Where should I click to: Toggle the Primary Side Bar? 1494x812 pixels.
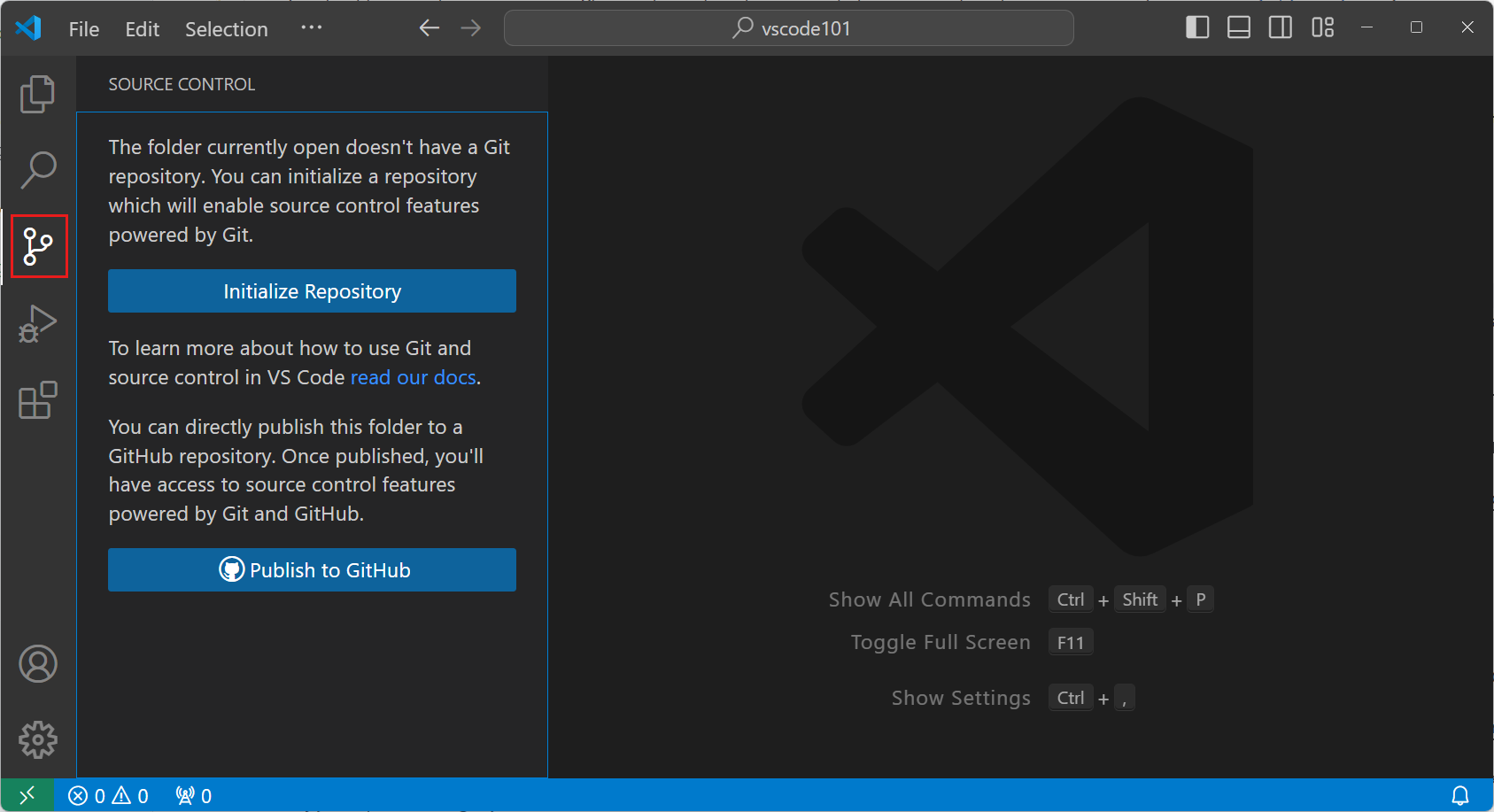pos(1196,27)
